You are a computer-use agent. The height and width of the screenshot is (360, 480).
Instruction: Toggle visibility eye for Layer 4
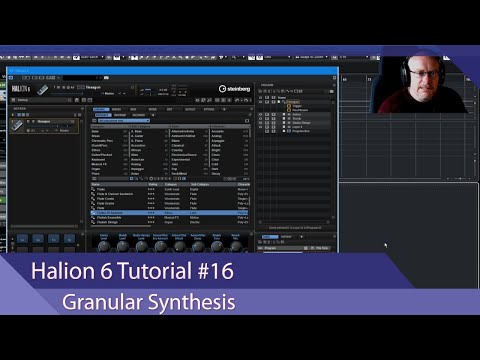261,127
